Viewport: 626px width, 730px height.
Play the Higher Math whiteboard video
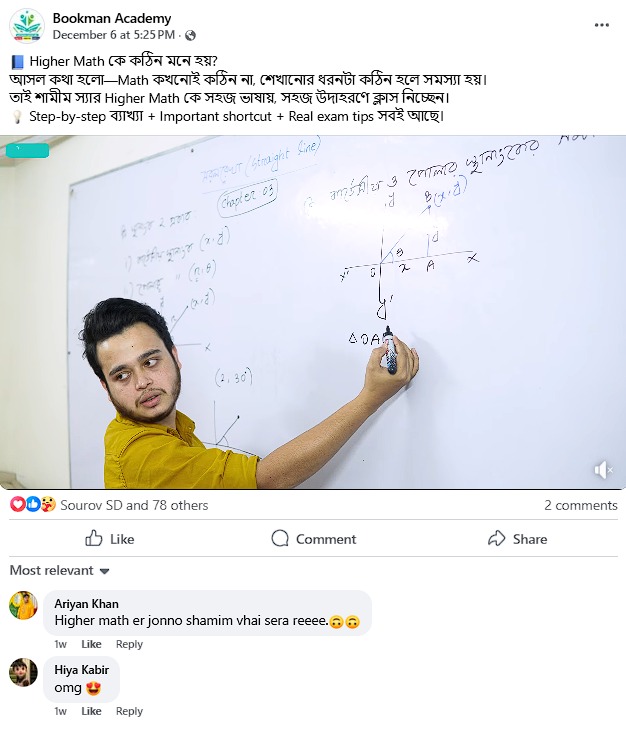coord(313,312)
